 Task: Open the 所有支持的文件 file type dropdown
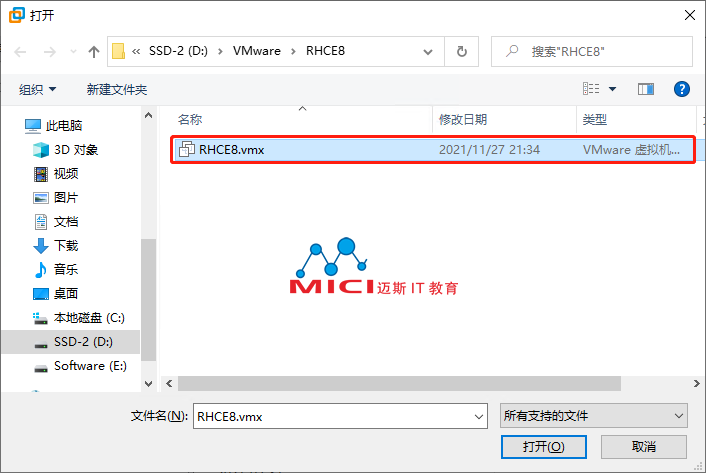[x=593, y=415]
